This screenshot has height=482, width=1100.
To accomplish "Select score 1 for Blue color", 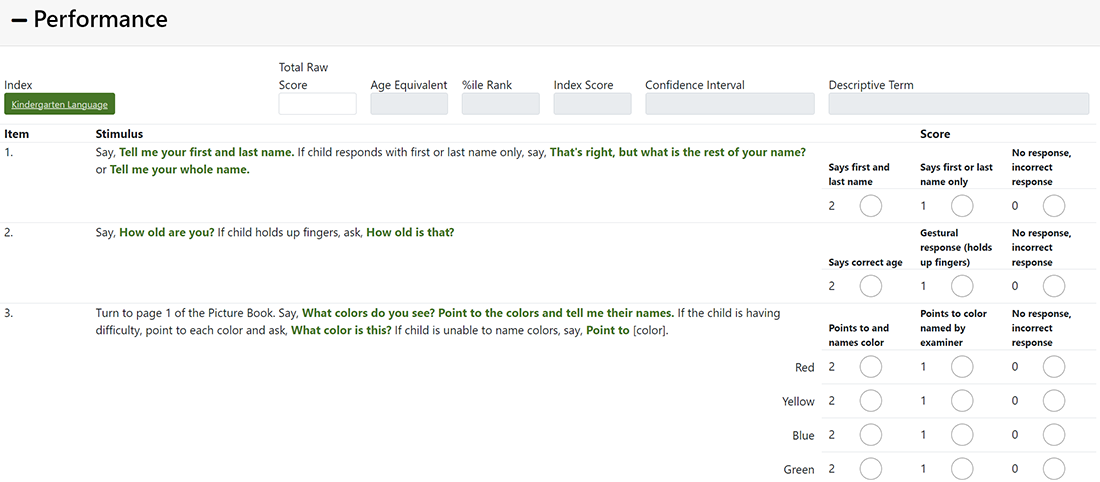I will (962, 435).
